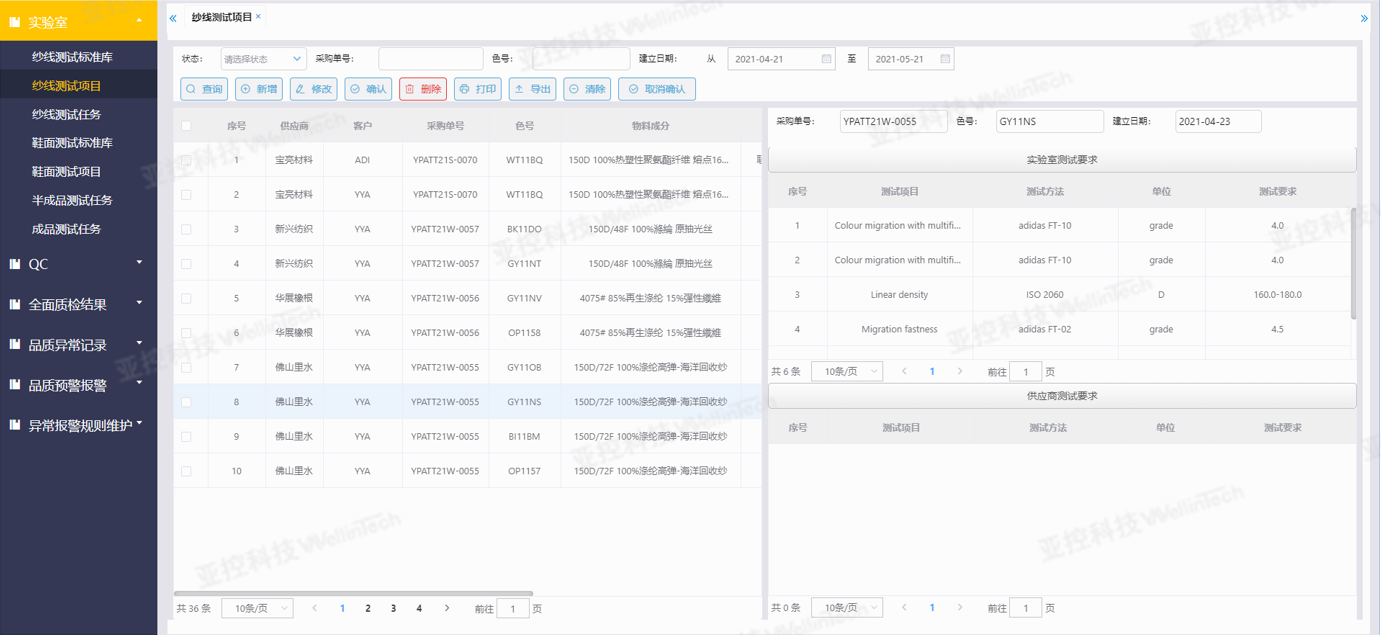The width and height of the screenshot is (1381, 635).
Task: Open 鞋面测试项目 in sidebar
Action: point(66,171)
